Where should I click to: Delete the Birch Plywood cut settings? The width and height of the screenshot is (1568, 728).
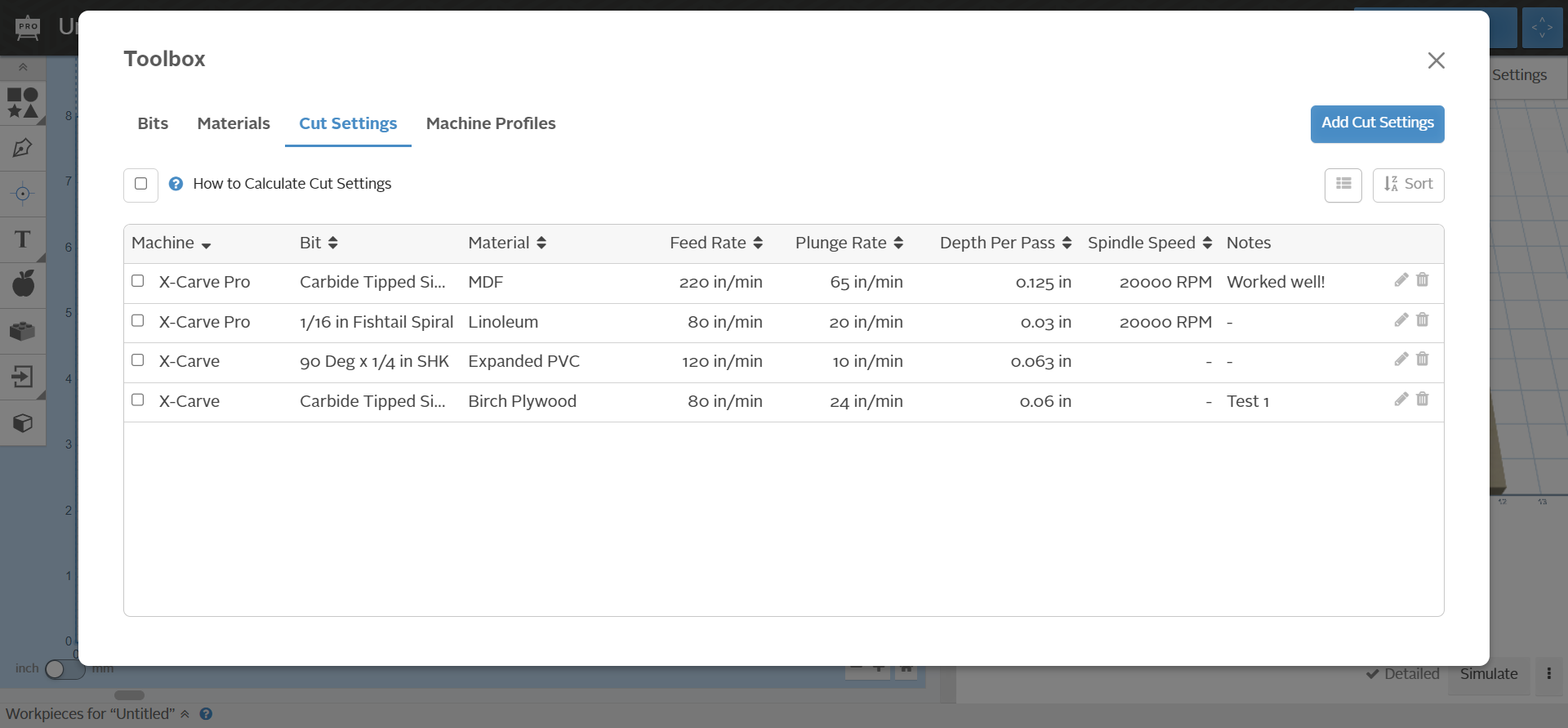1423,400
